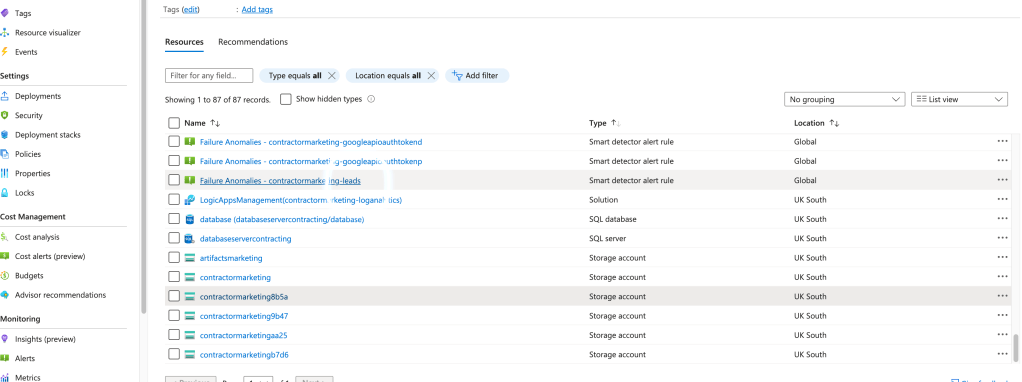Open more options for databaseservercontracting row

pyautogui.click(x=1002, y=238)
